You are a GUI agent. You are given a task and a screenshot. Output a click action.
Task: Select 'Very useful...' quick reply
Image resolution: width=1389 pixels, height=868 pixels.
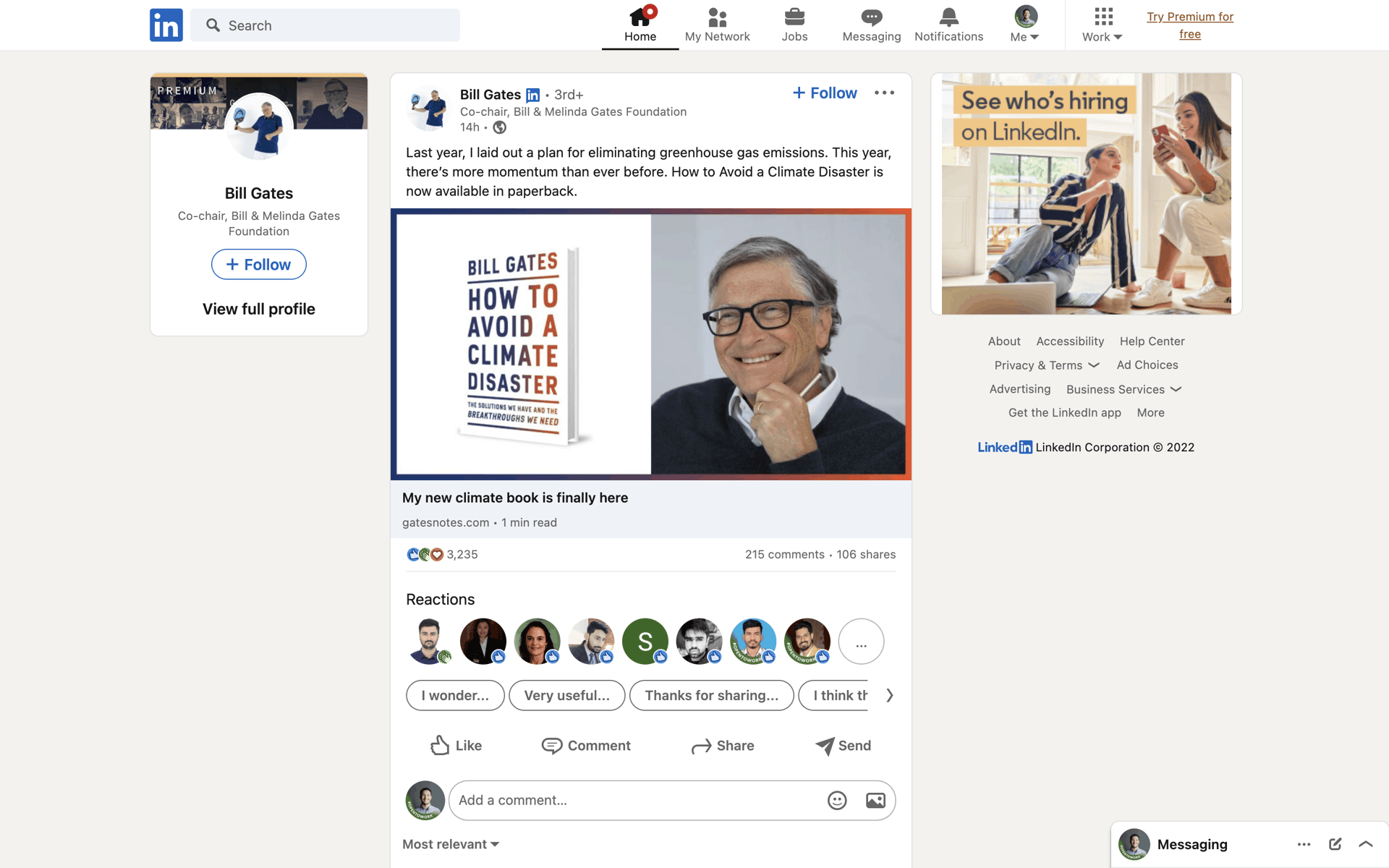[567, 695]
